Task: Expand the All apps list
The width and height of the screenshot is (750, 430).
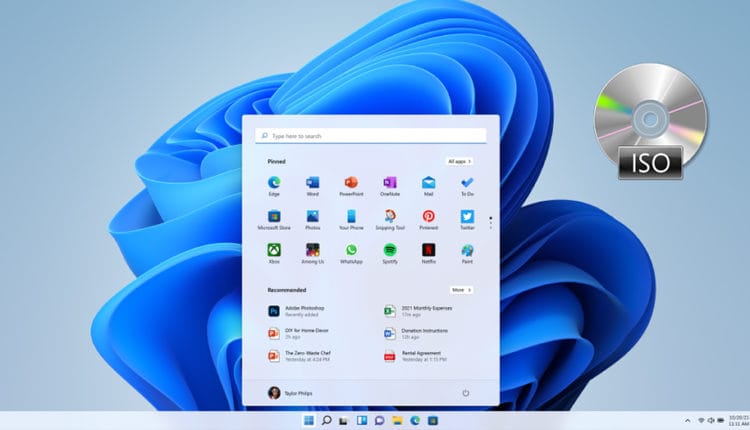Action: tap(459, 160)
